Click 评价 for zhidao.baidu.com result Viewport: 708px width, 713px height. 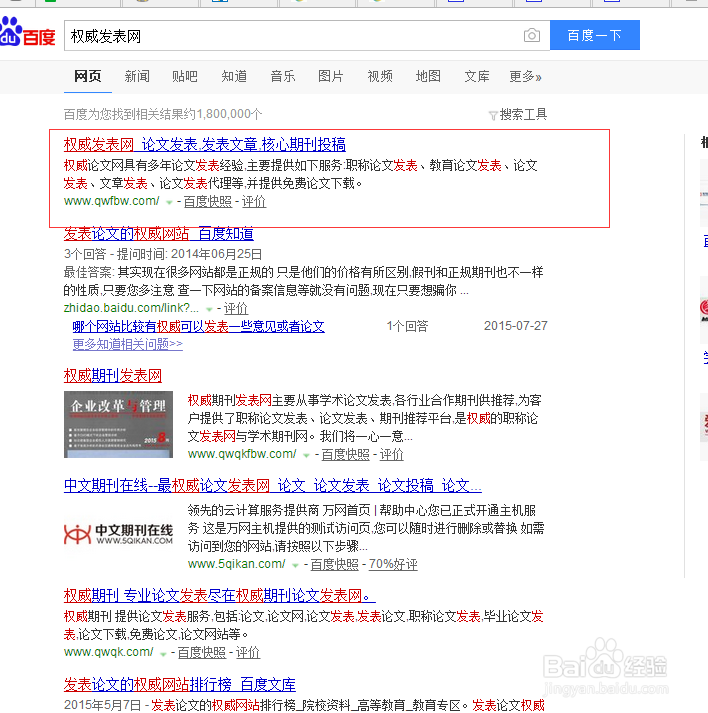click(x=236, y=308)
